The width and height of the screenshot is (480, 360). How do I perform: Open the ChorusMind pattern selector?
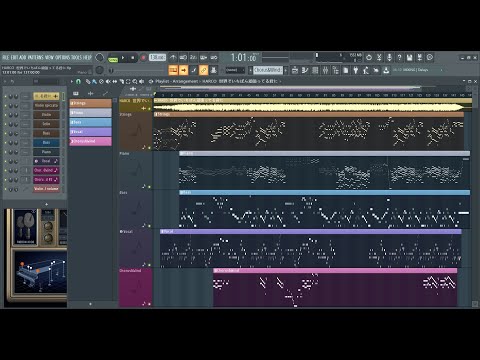click(268, 70)
